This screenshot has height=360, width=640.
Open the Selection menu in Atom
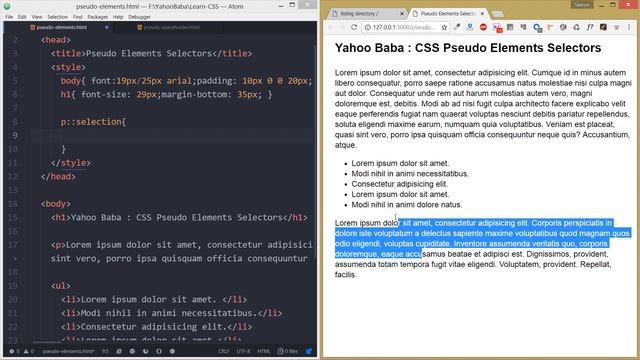tap(58, 17)
